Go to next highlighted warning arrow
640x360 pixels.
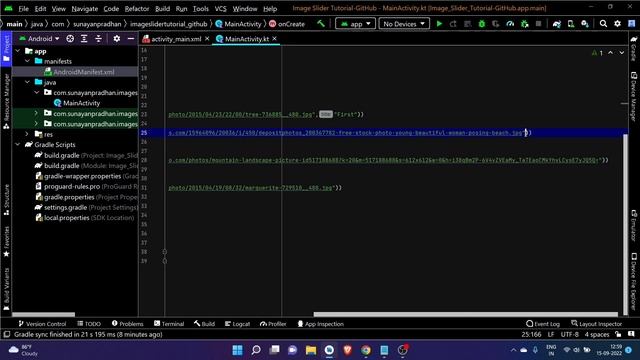pyautogui.click(x=621, y=53)
